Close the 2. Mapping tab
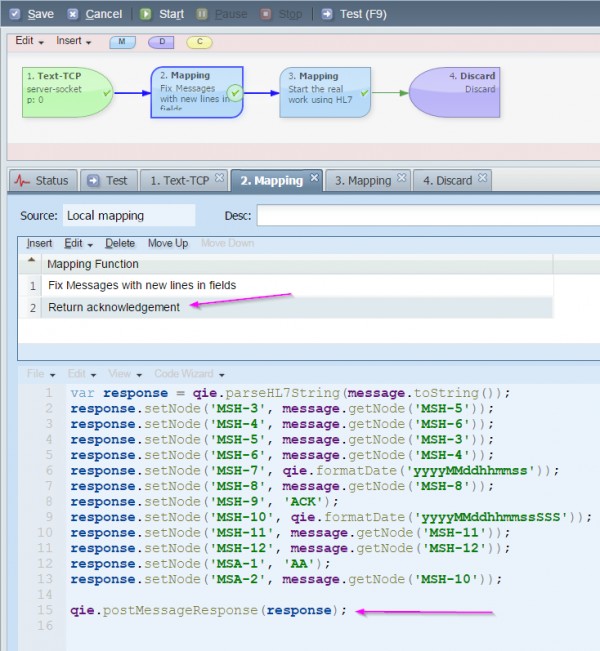The image size is (600, 651). [313, 179]
